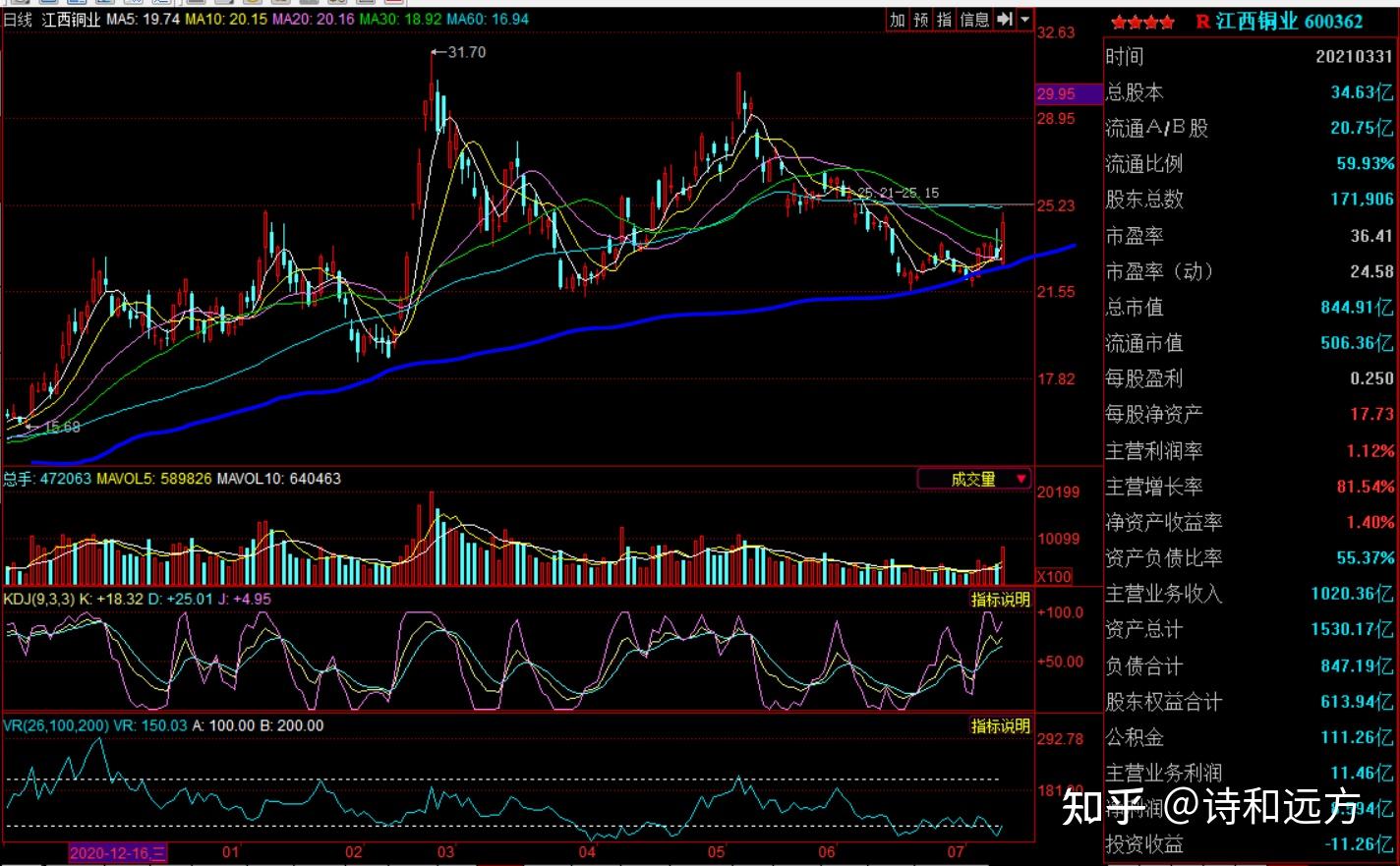Screen dimensions: 1400x866
Task: Click the MAVOL5: 589826 label
Action: click(153, 479)
